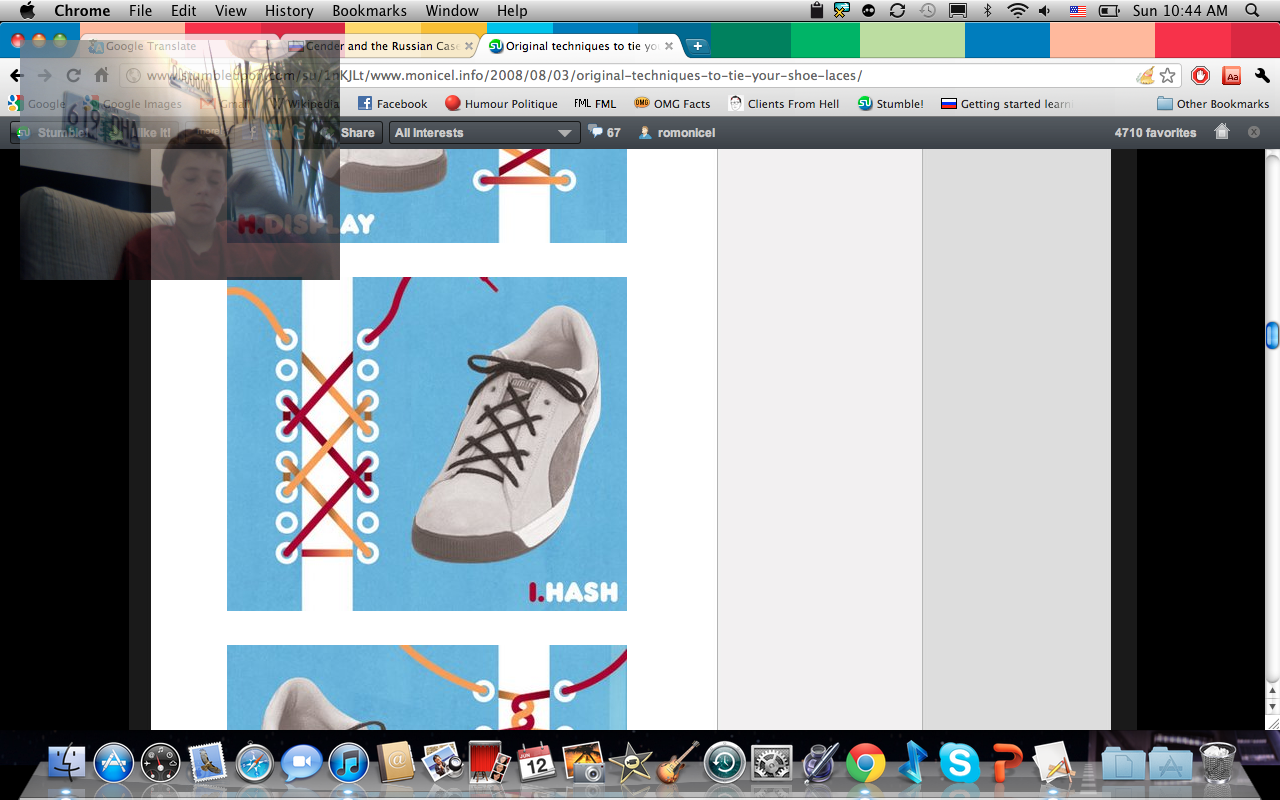1280x800 pixels.
Task: Click the 4710 favorites link
Action: point(1155,132)
